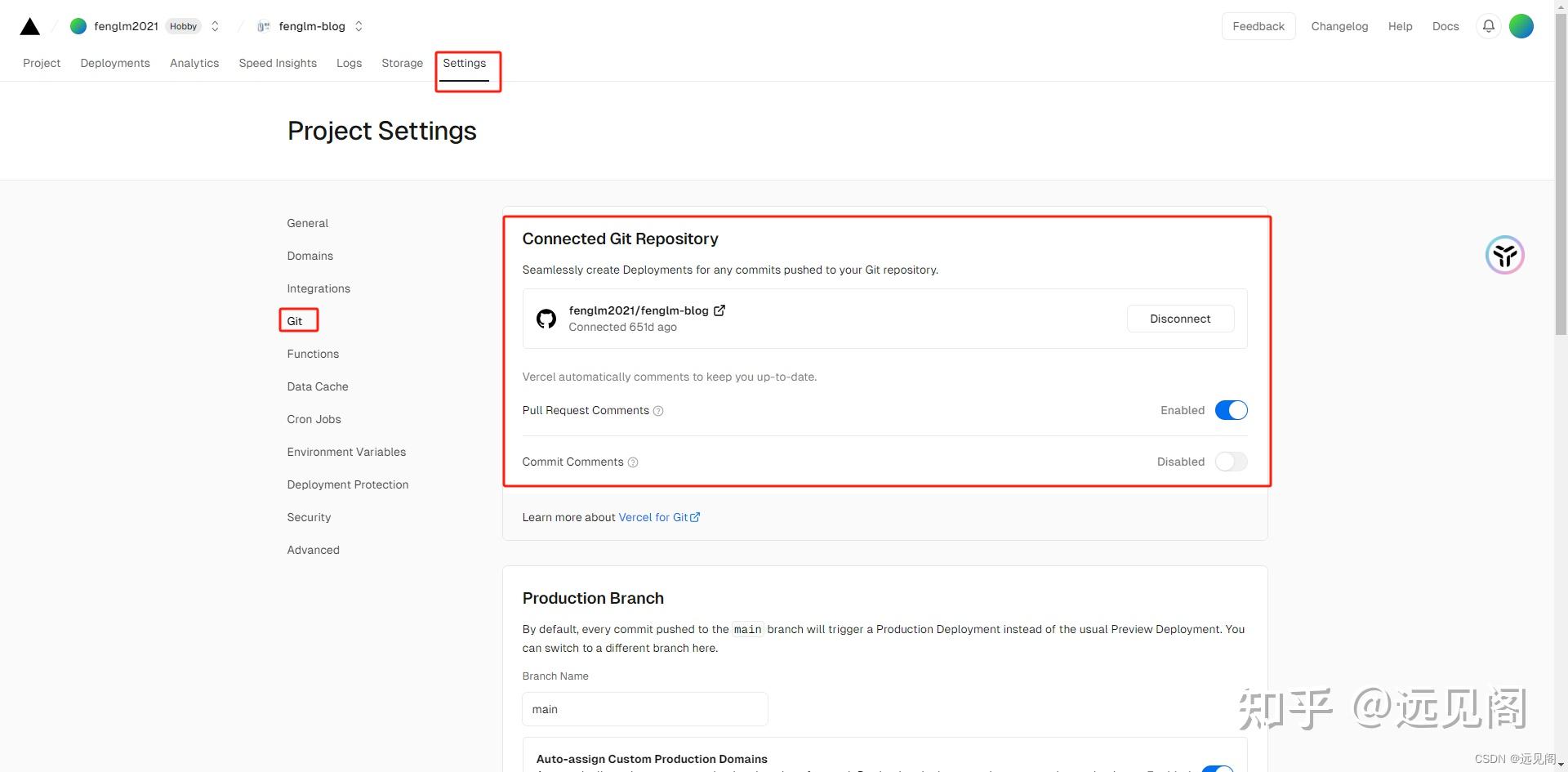The width and height of the screenshot is (1568, 772).
Task: Disable the Pull Request Comments toggle
Action: pos(1231,410)
